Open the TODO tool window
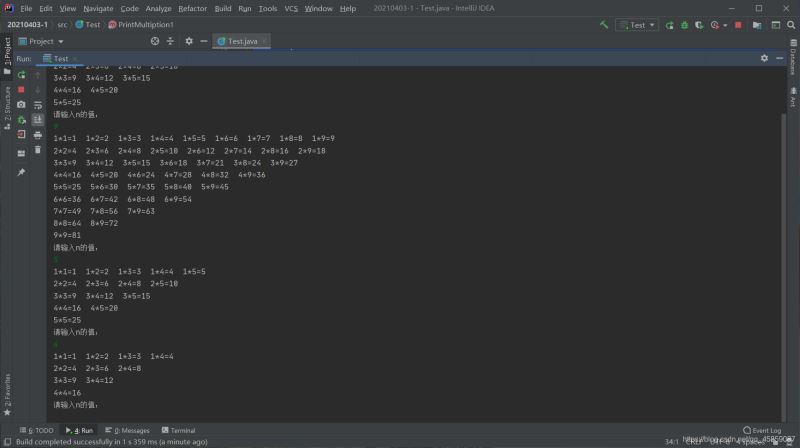Screen dimensions: 800x448 (x=37, y=430)
